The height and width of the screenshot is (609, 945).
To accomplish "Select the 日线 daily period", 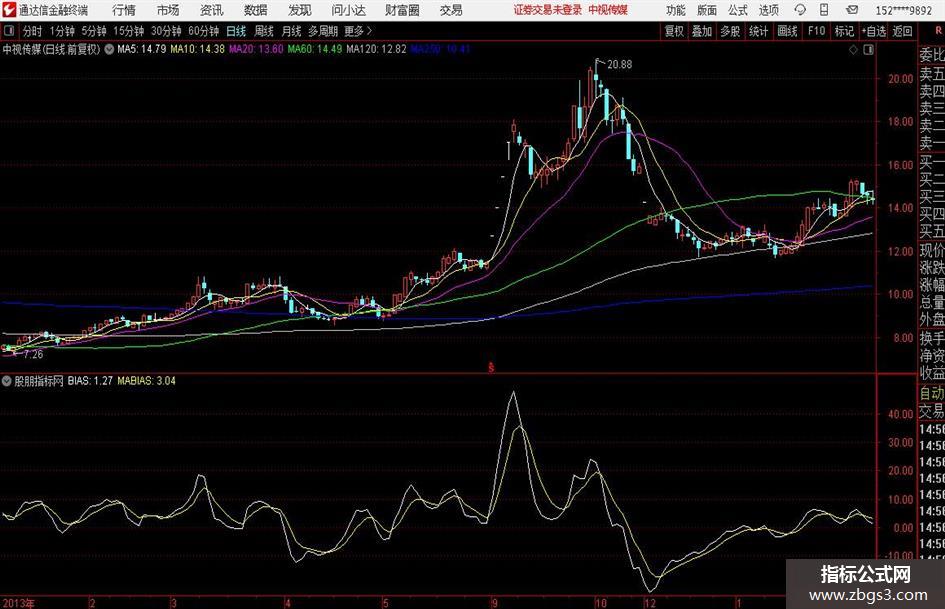I will [x=236, y=31].
